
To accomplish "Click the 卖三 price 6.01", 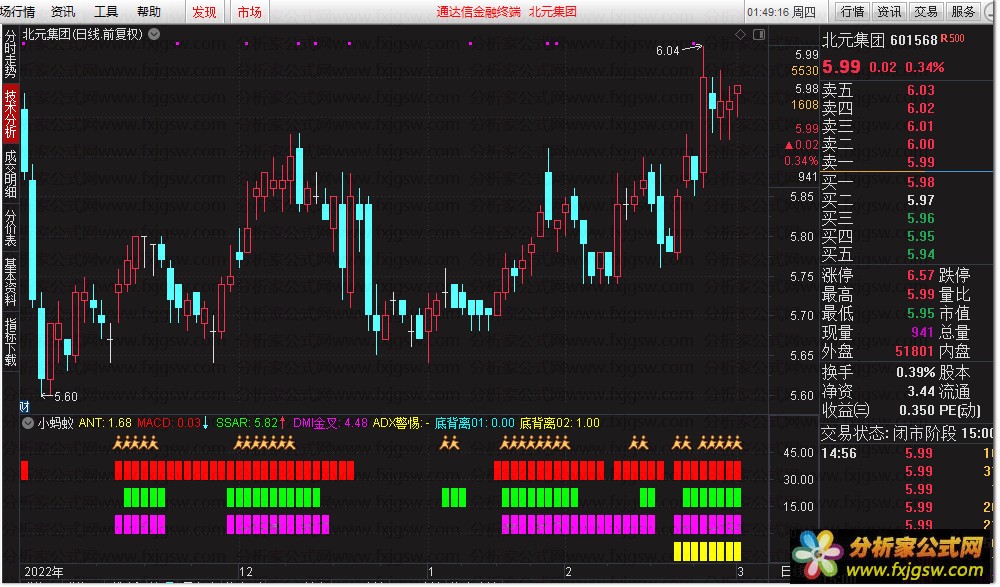I will 920,126.
